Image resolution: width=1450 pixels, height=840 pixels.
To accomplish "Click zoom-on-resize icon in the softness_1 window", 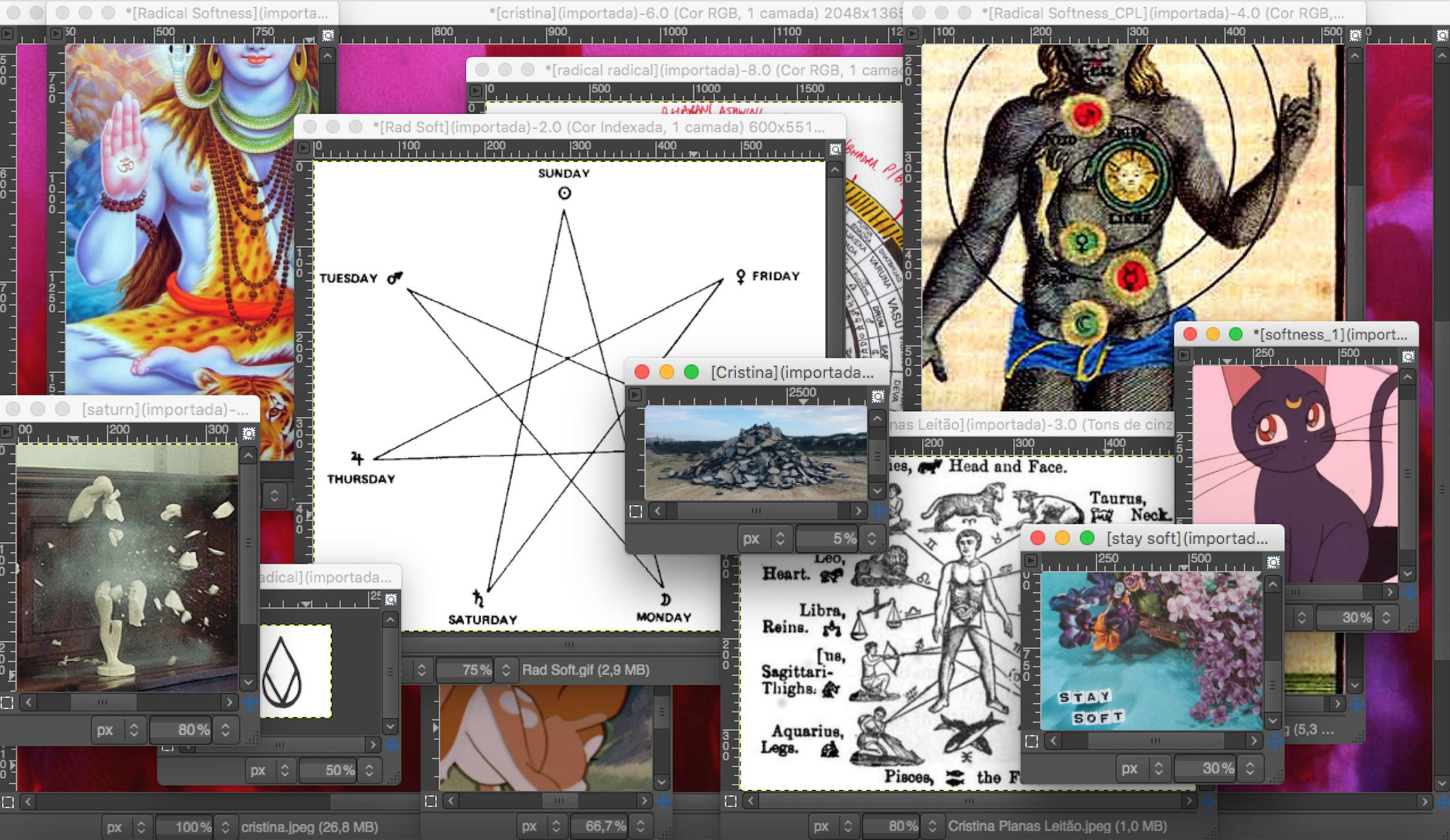I will coord(1408,356).
